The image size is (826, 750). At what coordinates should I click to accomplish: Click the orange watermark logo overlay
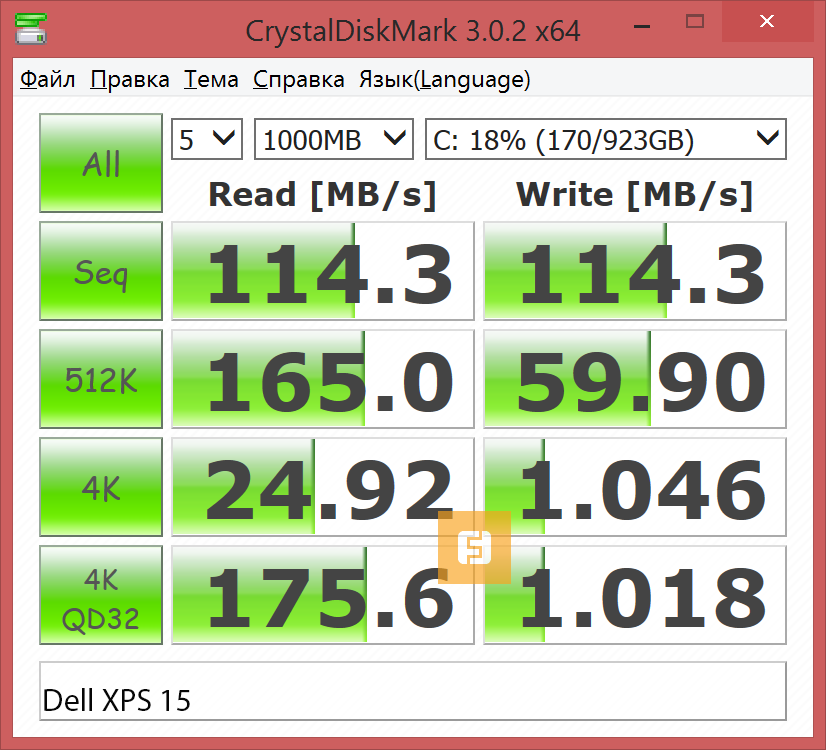[474, 547]
